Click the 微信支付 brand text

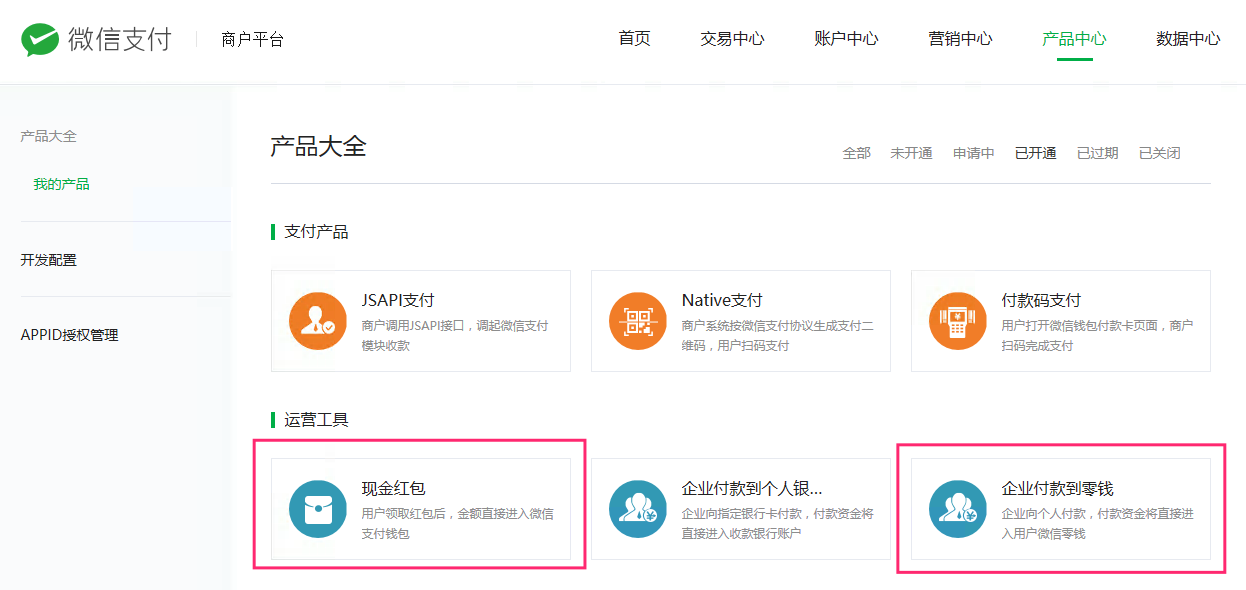coord(120,40)
